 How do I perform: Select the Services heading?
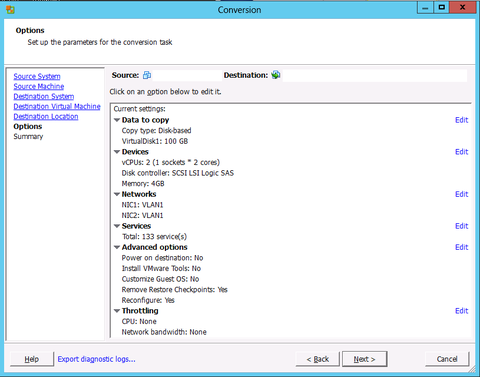pos(136,226)
